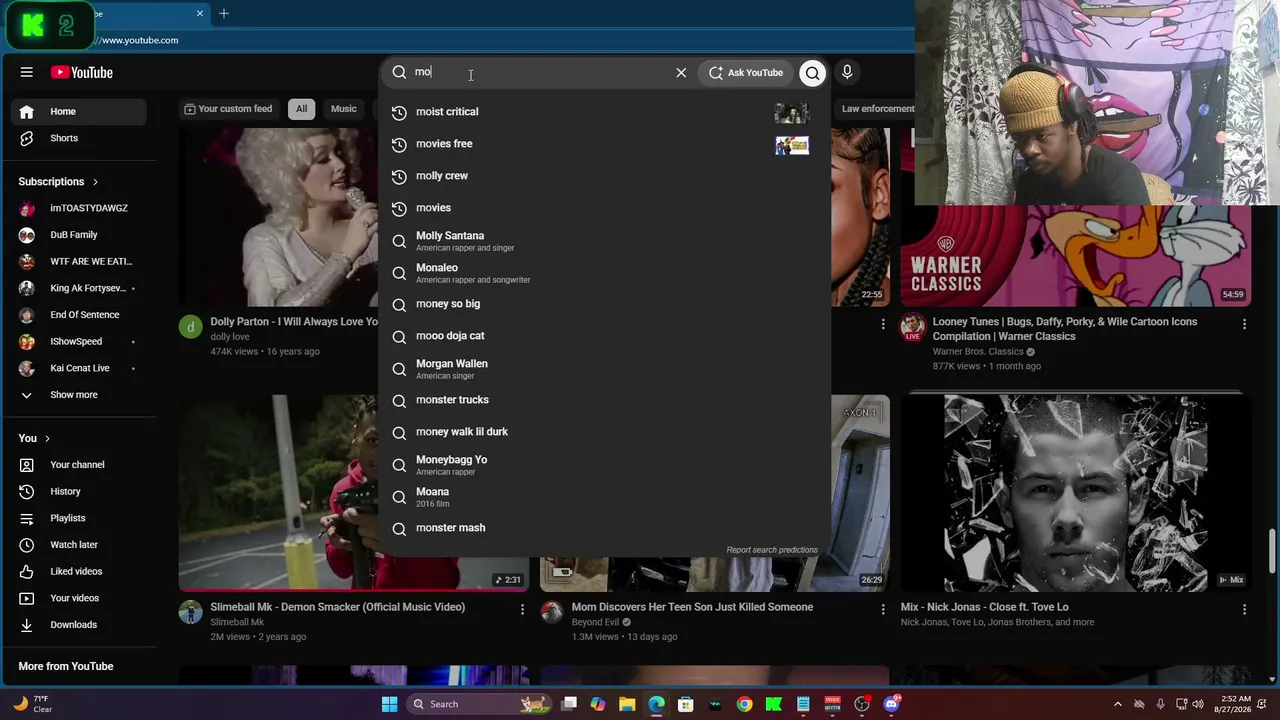This screenshot has height=720, width=1280.
Task: Open Your videos
Action: tap(79, 598)
